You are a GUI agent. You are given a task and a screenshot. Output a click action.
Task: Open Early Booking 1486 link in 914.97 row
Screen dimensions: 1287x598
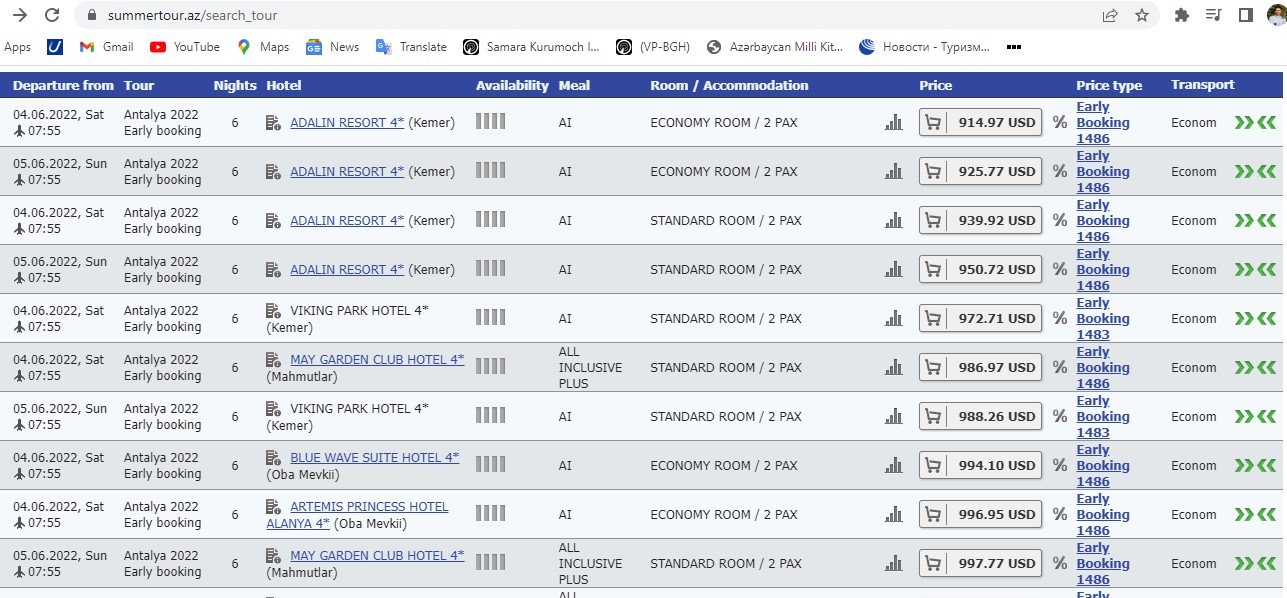coord(1103,122)
